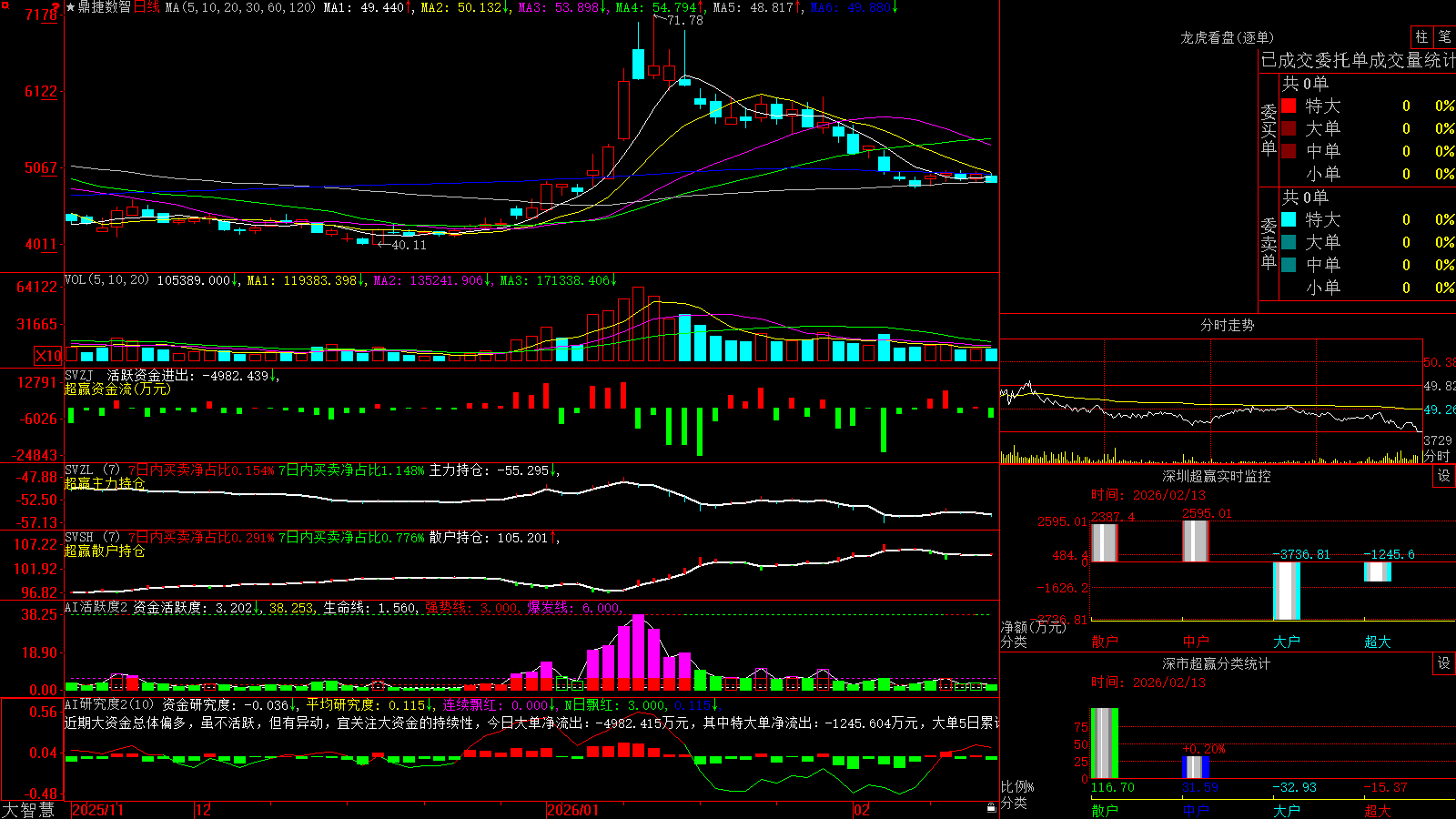Click the 日线 period label
1456x819 pixels.
pos(147,7)
